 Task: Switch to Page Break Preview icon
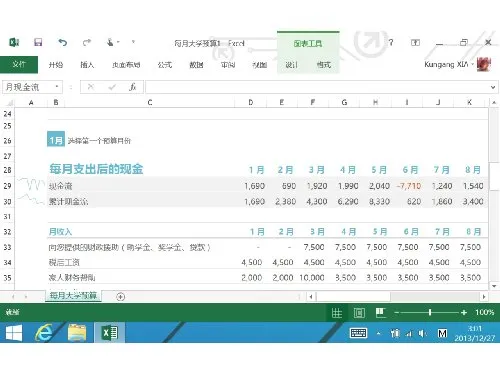click(381, 313)
